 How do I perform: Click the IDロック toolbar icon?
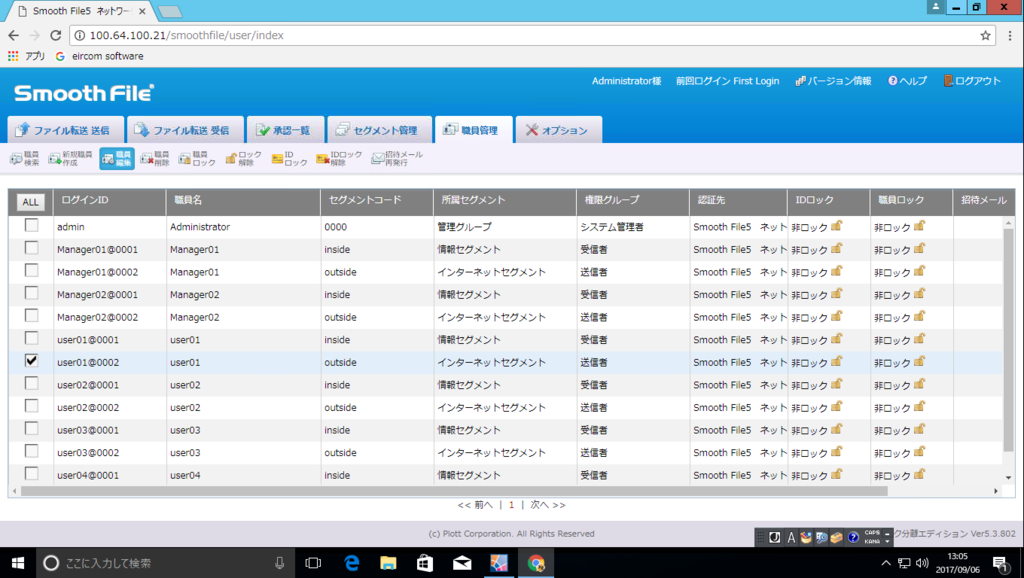pyautogui.click(x=289, y=159)
